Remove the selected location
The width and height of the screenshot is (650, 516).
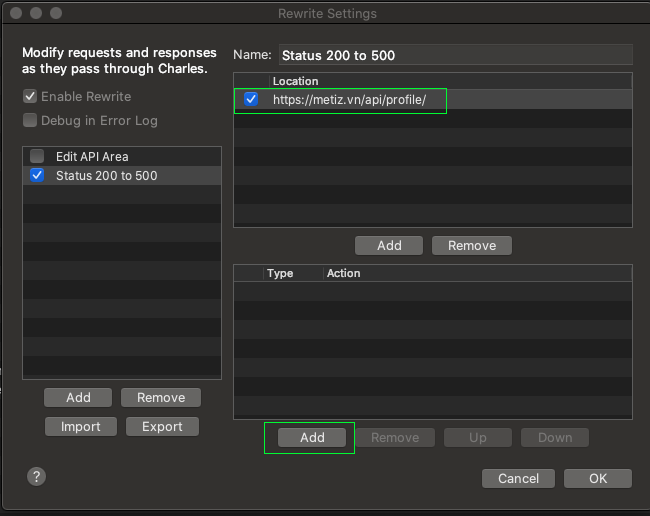click(472, 245)
